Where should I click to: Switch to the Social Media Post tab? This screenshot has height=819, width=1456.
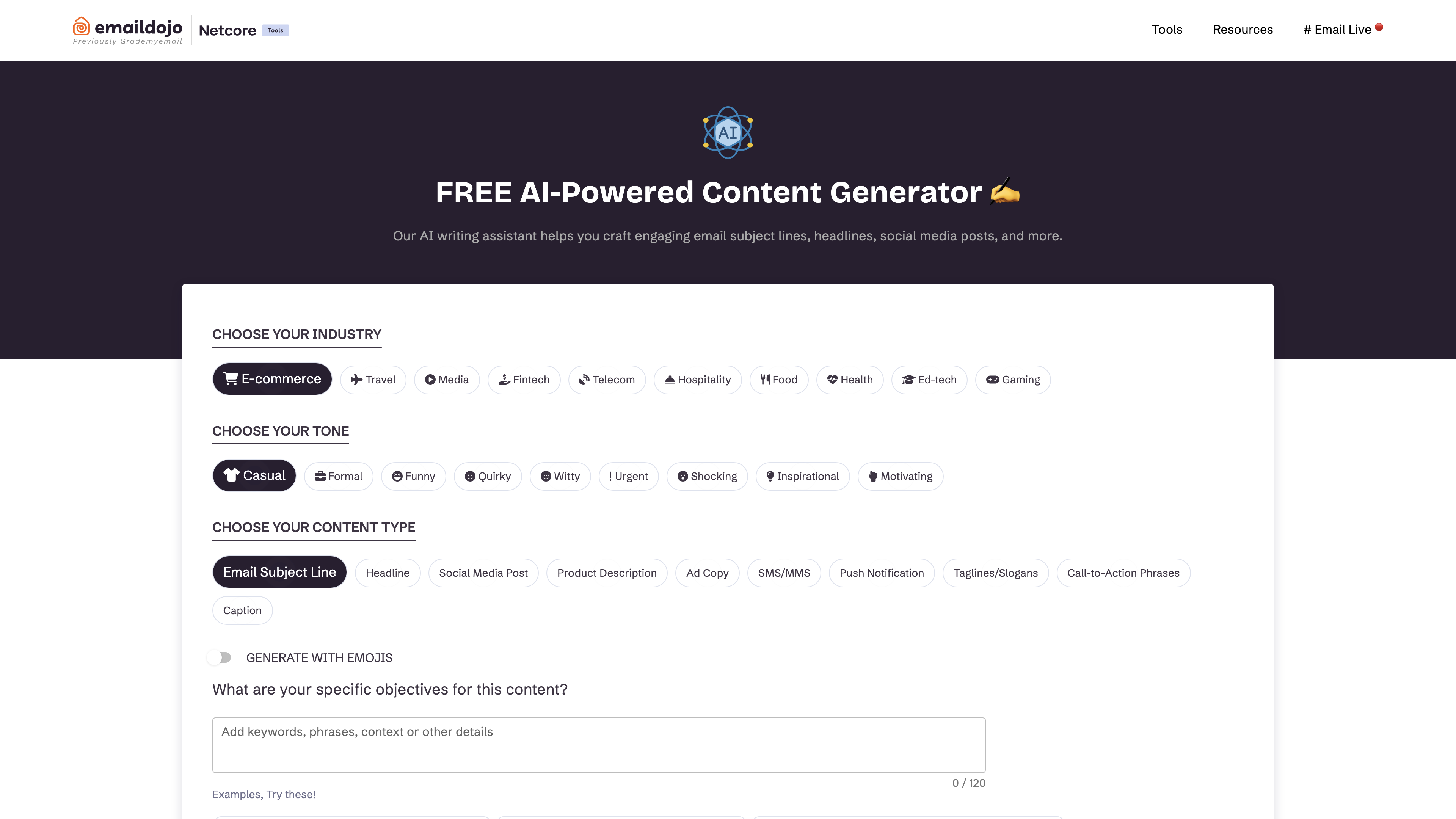click(484, 572)
